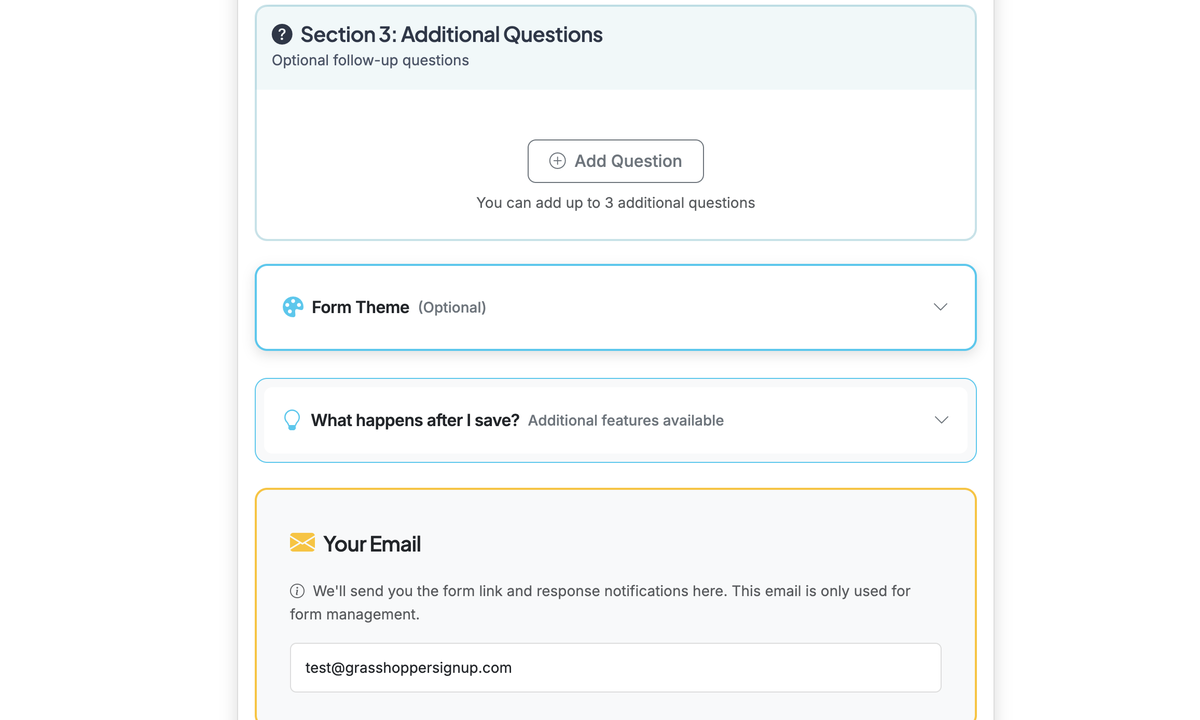
Task: Click the Your Email heading
Action: pyautogui.click(x=371, y=543)
